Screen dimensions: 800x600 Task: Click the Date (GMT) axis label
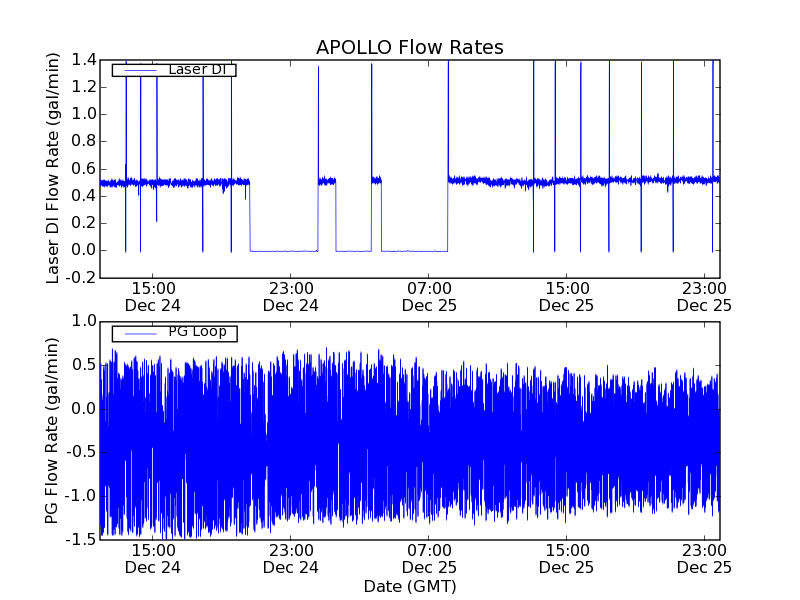tap(410, 586)
